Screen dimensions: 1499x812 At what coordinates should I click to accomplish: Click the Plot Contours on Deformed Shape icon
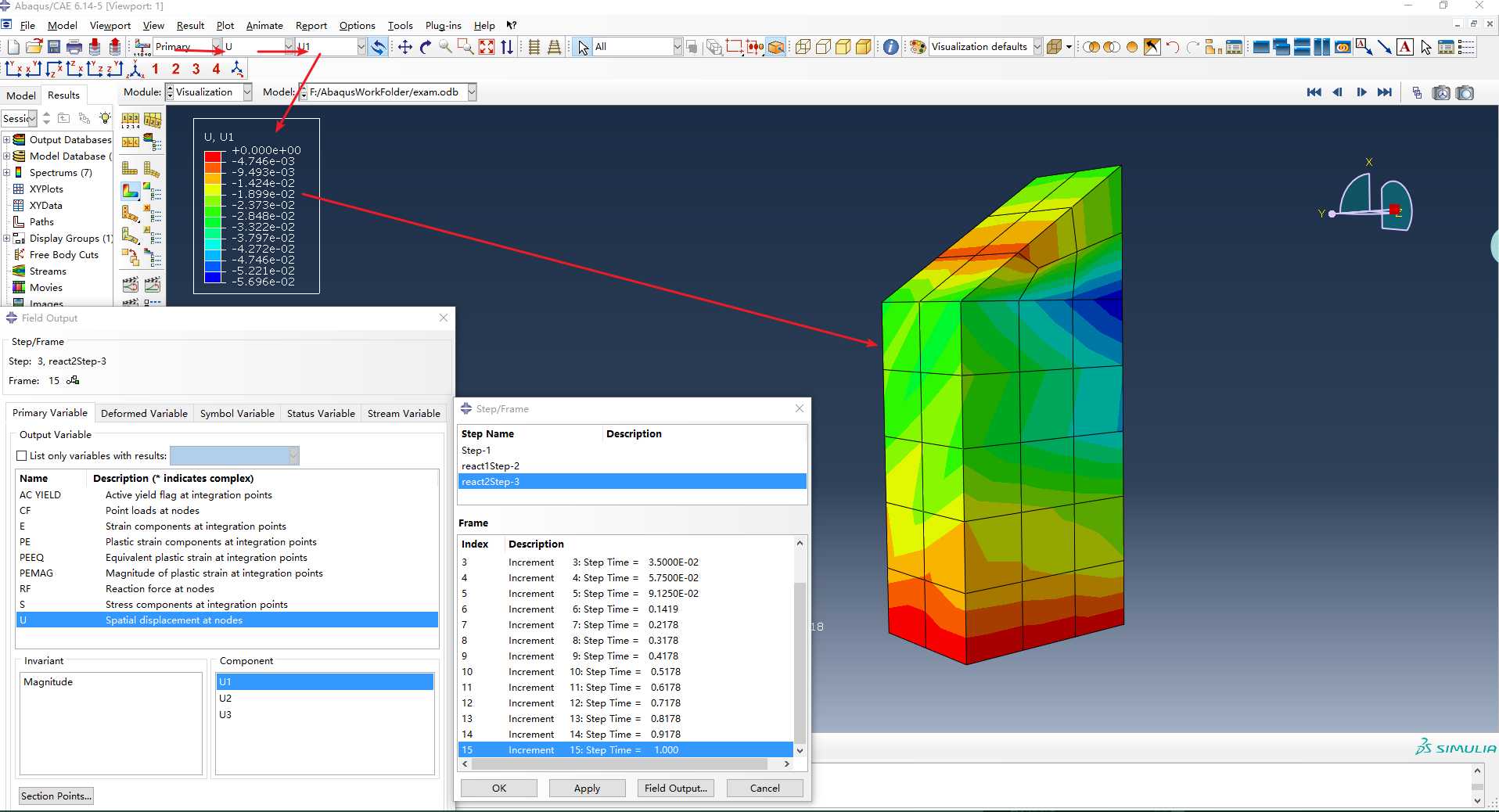point(130,191)
